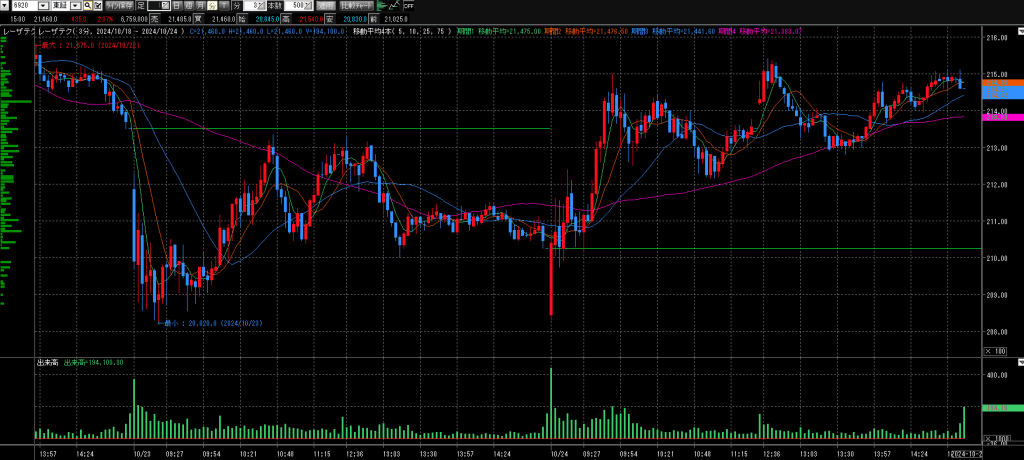This screenshot has height=460, width=1024.
Task: Select the 分 minute timeframe button
Action: click(212, 6)
